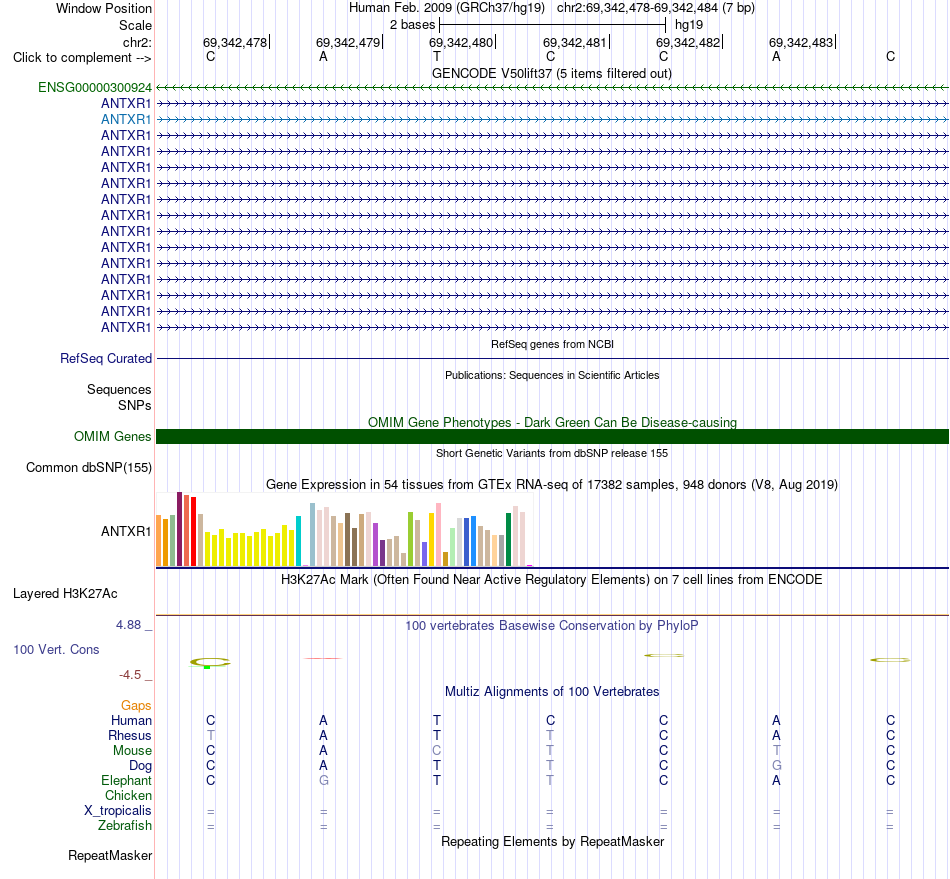Image resolution: width=950 pixels, height=879 pixels.
Task: Click 'Publications: Sequences in Scientific Articles' title
Action: [552, 375]
